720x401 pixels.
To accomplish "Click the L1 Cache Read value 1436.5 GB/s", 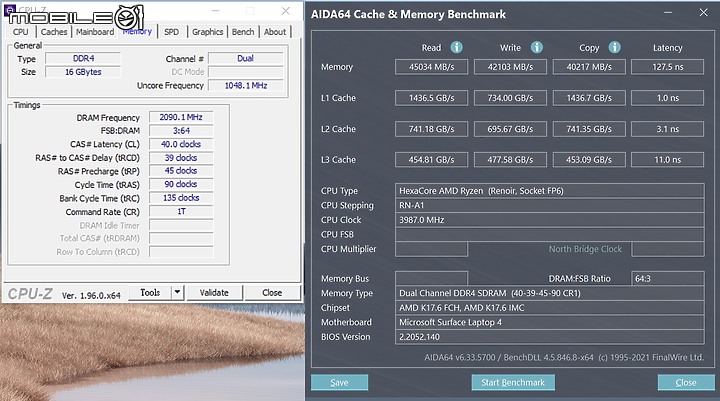I will [431, 98].
